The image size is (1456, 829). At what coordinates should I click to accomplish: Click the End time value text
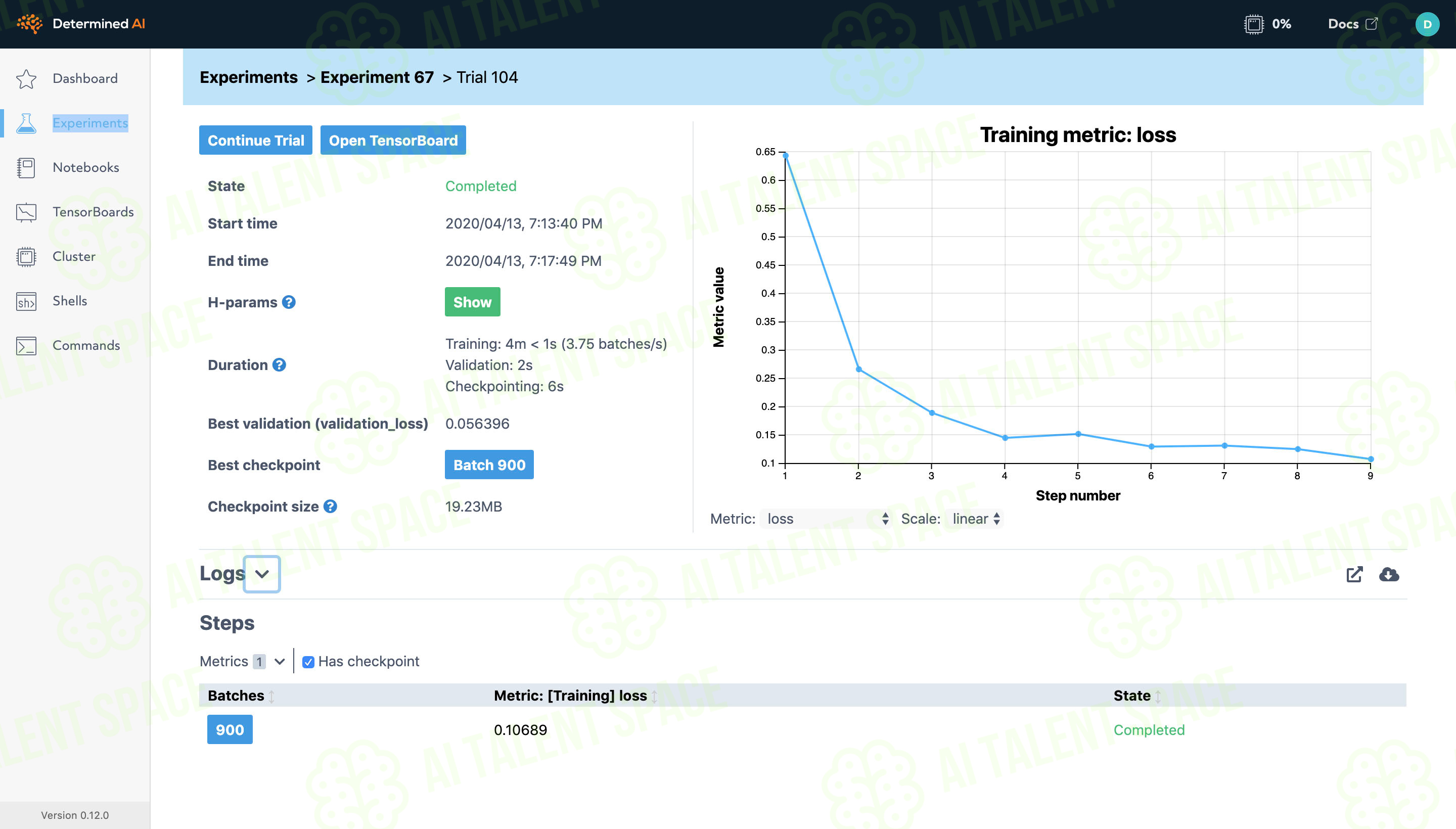click(x=523, y=261)
